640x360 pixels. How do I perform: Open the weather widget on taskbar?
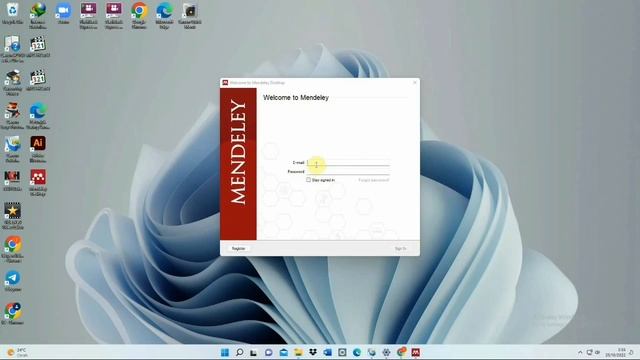[18, 352]
